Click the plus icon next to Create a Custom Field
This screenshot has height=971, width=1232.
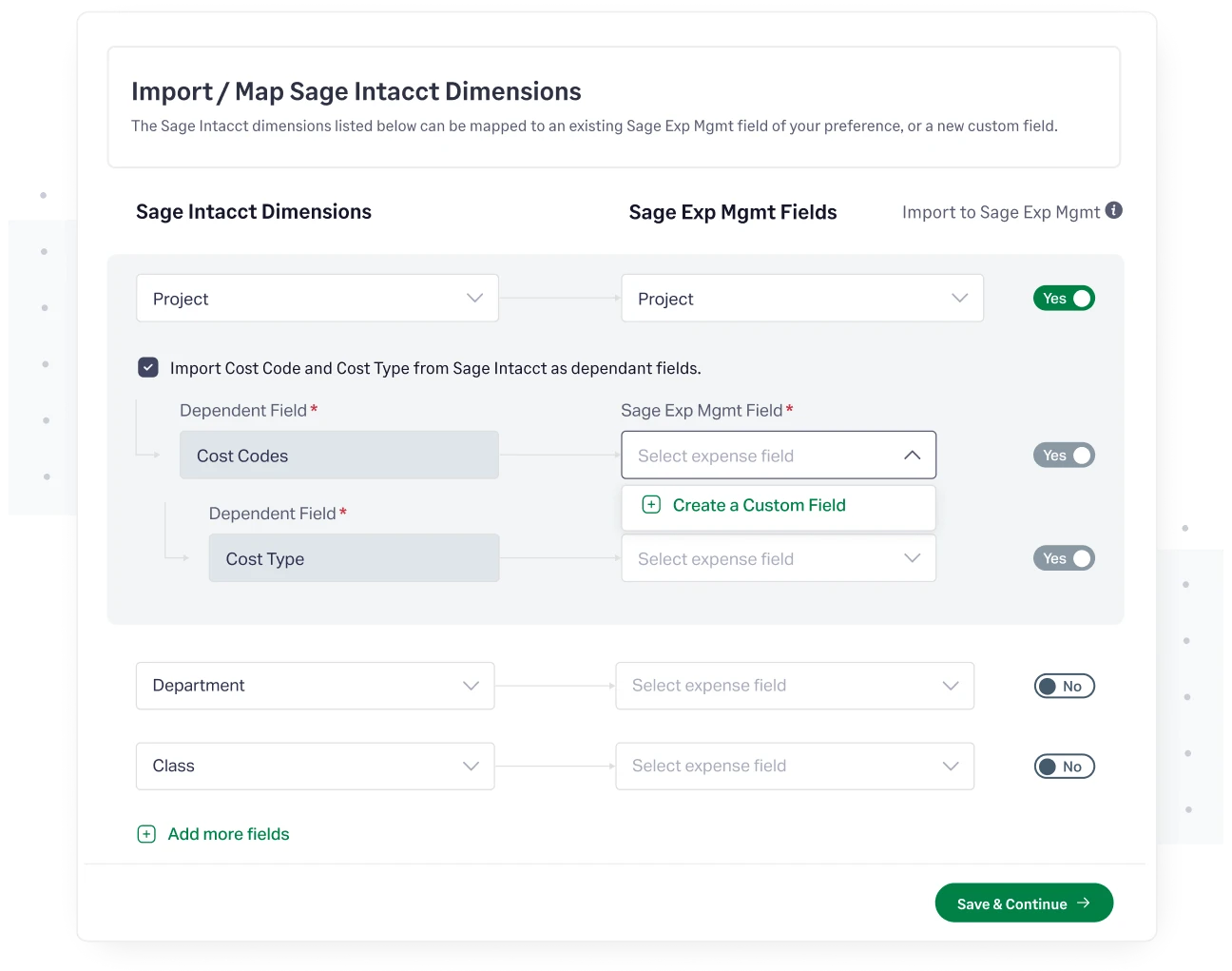[x=651, y=505]
